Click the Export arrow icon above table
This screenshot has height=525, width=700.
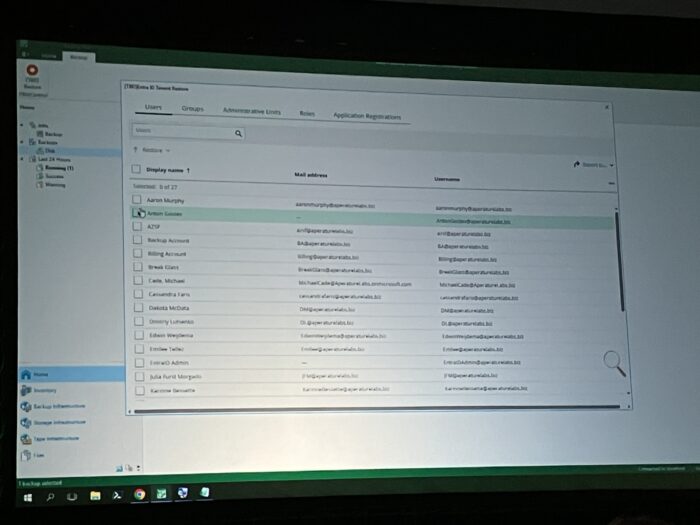576,164
